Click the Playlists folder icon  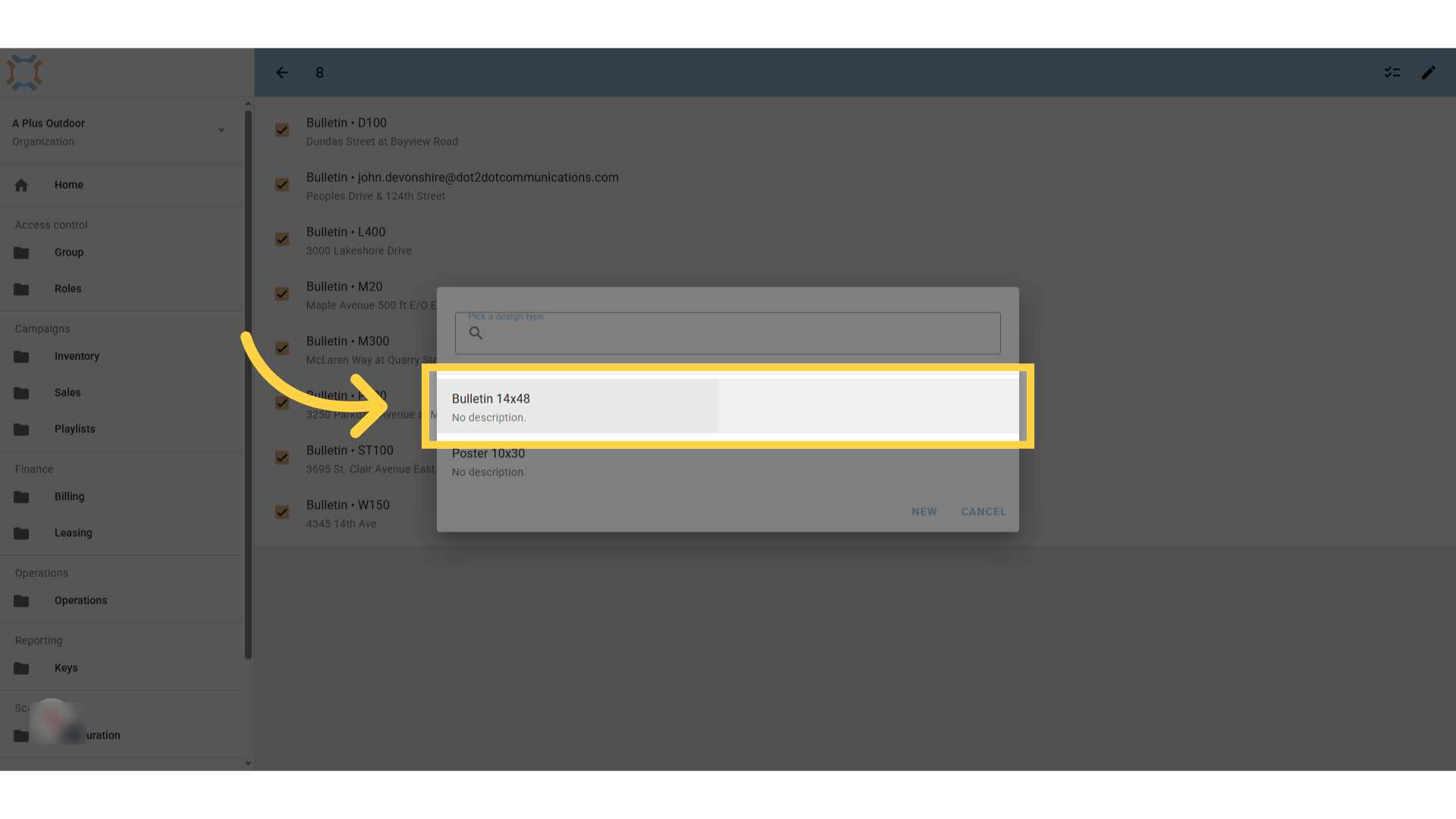click(21, 429)
